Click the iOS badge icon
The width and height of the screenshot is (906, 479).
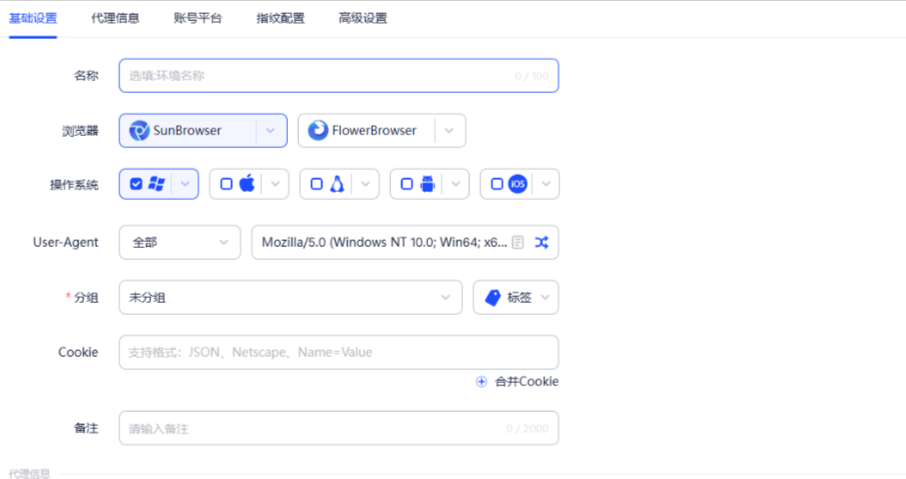click(x=518, y=184)
